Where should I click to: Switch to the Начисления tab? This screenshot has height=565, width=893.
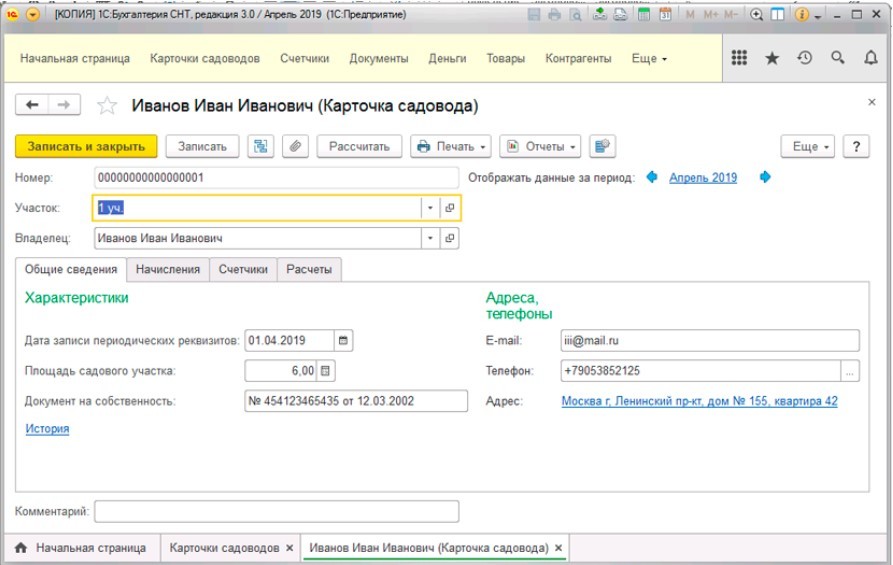pyautogui.click(x=168, y=269)
